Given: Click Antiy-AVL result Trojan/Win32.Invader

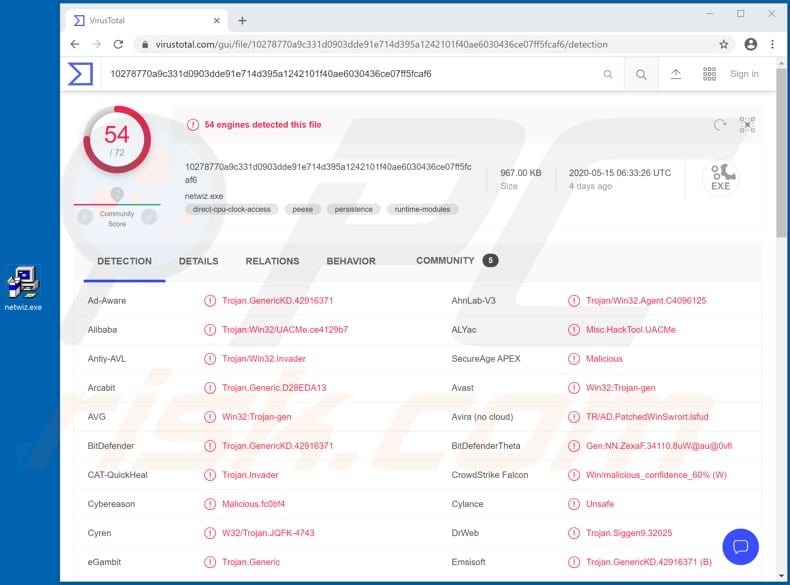Looking at the screenshot, I should click(264, 359).
